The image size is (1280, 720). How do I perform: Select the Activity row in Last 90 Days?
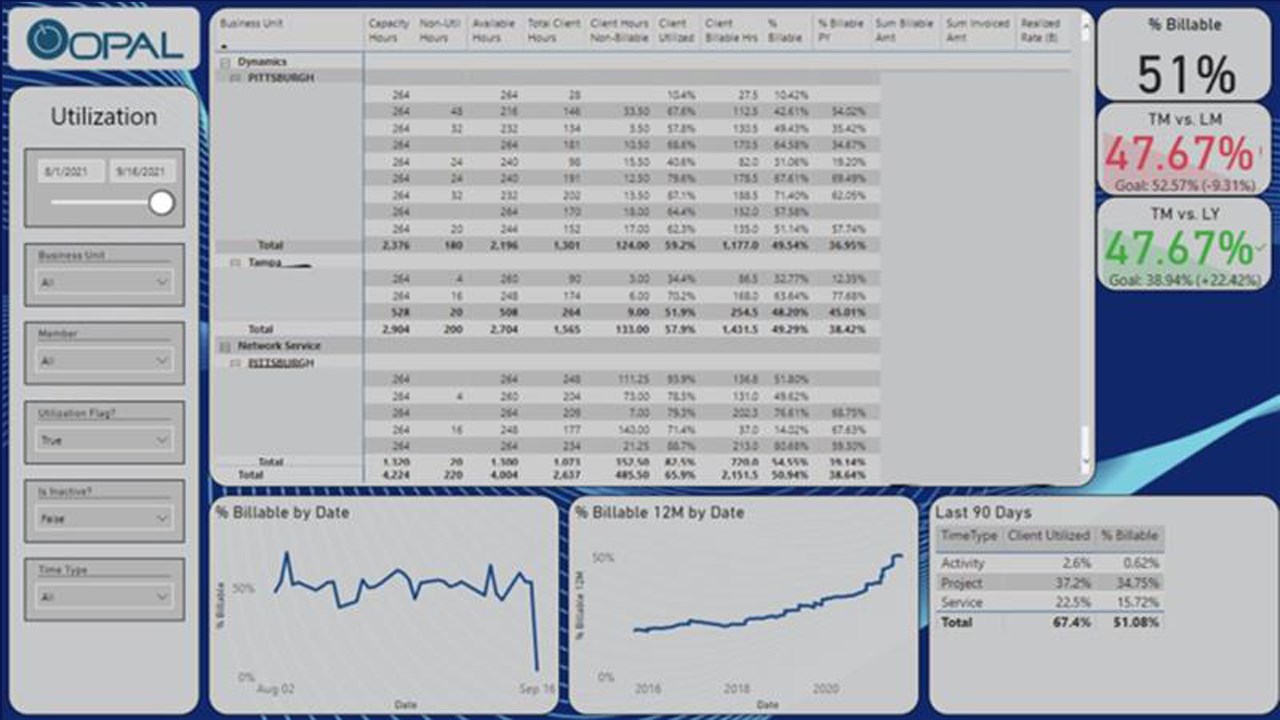pos(1050,564)
